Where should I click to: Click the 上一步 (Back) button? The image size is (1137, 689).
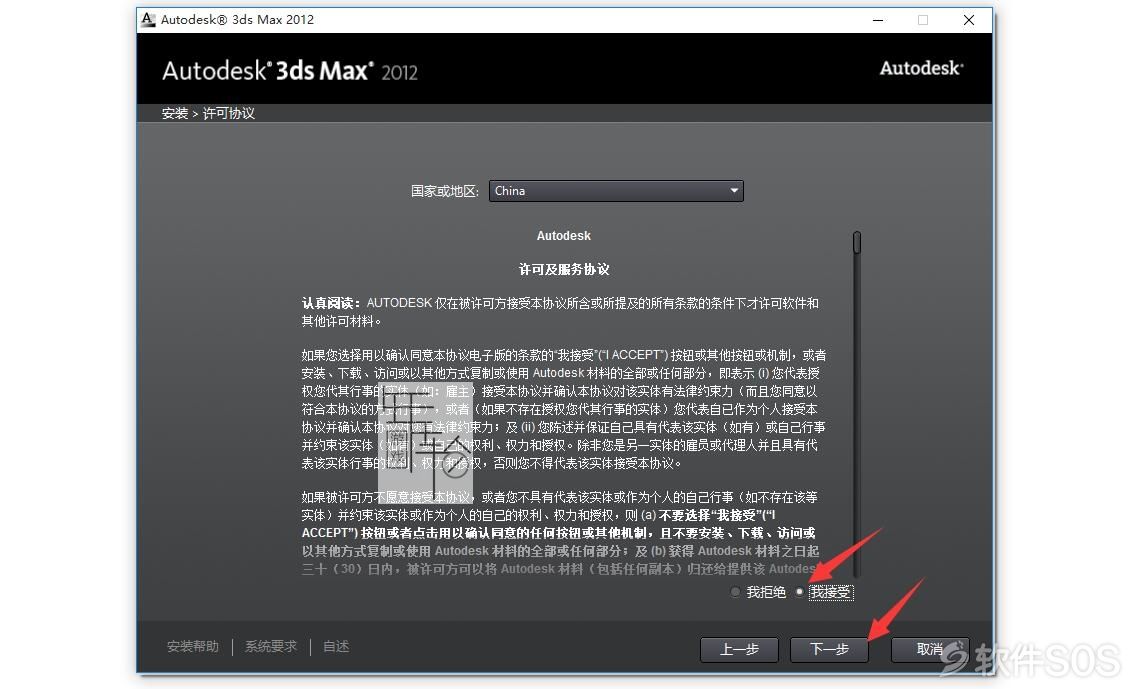tap(739, 649)
